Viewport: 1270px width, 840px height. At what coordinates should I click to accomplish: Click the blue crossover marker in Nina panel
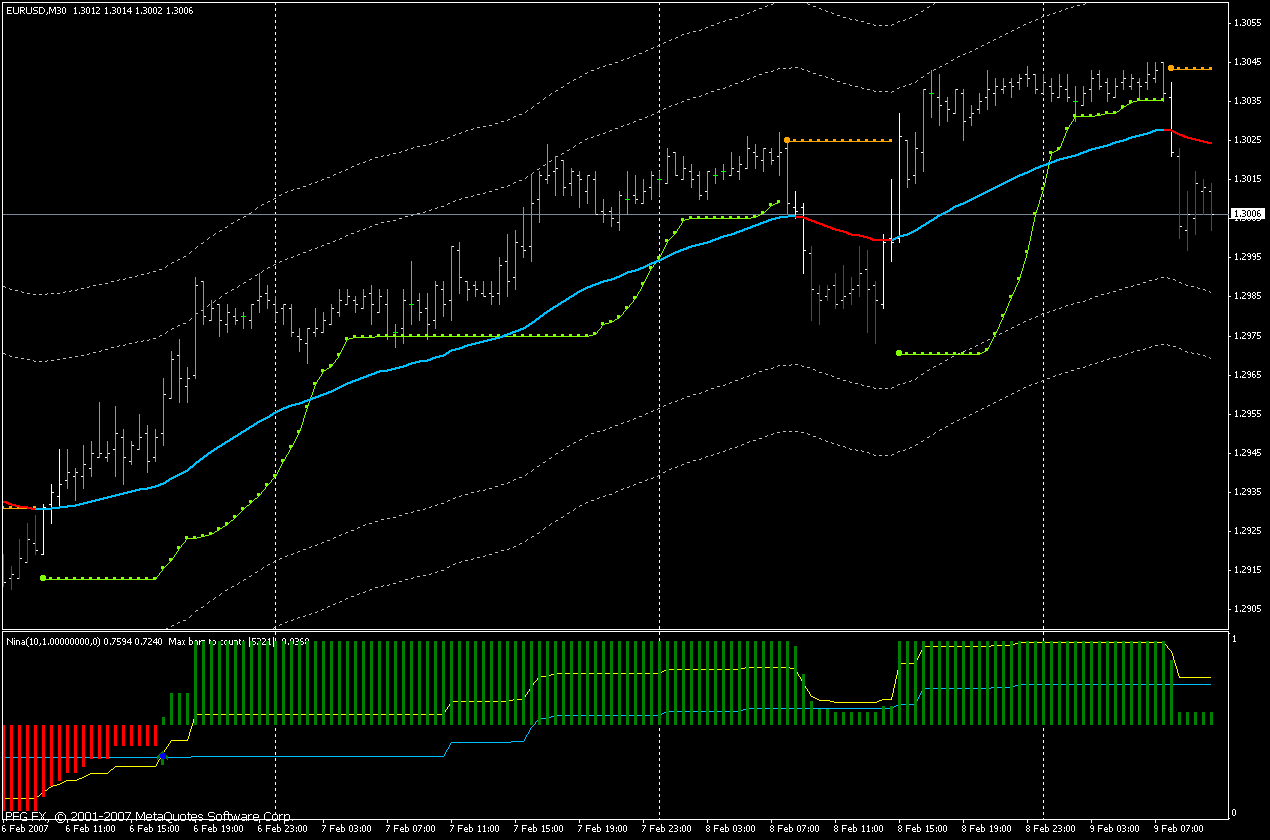162,758
